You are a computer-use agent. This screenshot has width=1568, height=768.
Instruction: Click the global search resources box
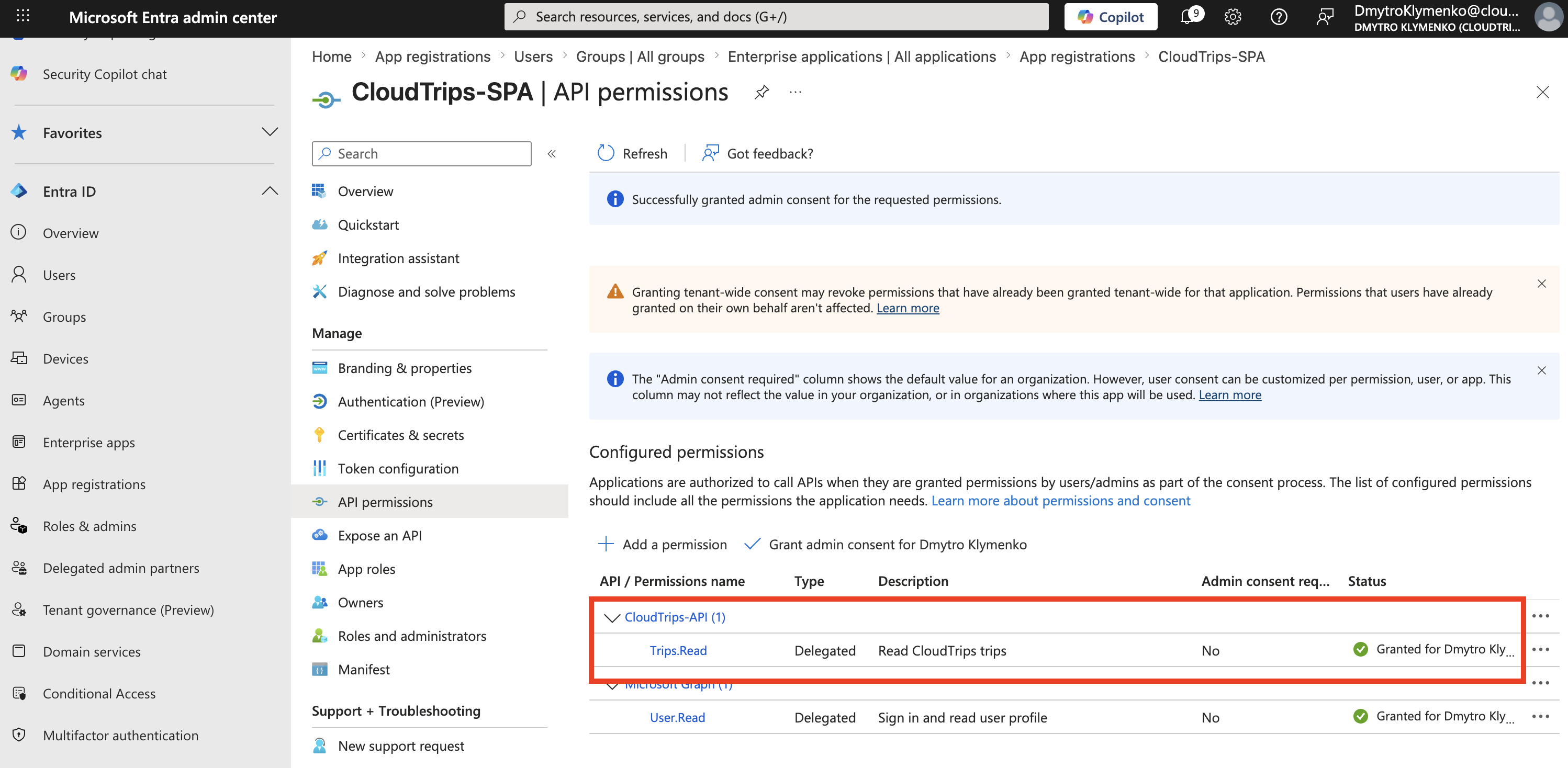point(776,17)
